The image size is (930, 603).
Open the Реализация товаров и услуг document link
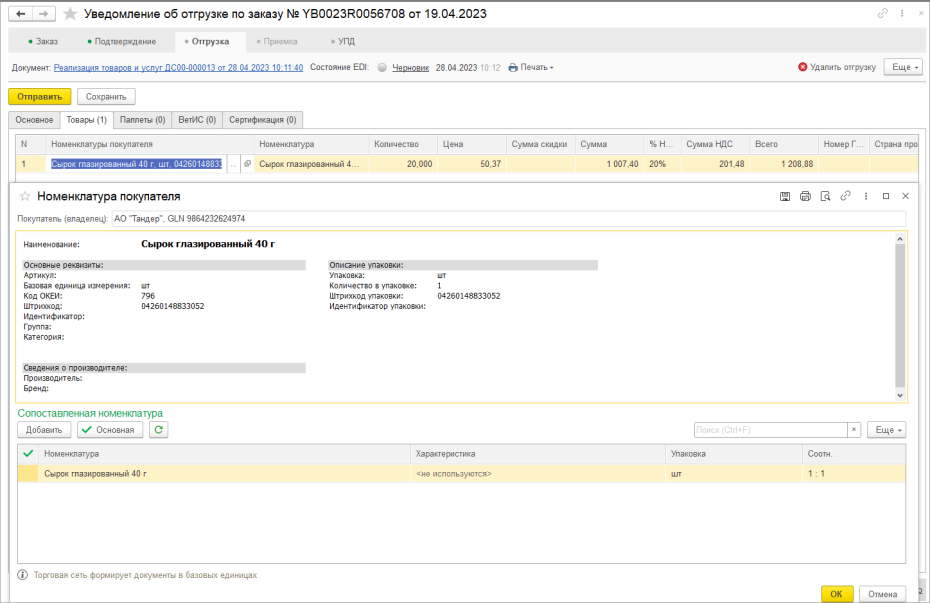pyautogui.click(x=179, y=68)
